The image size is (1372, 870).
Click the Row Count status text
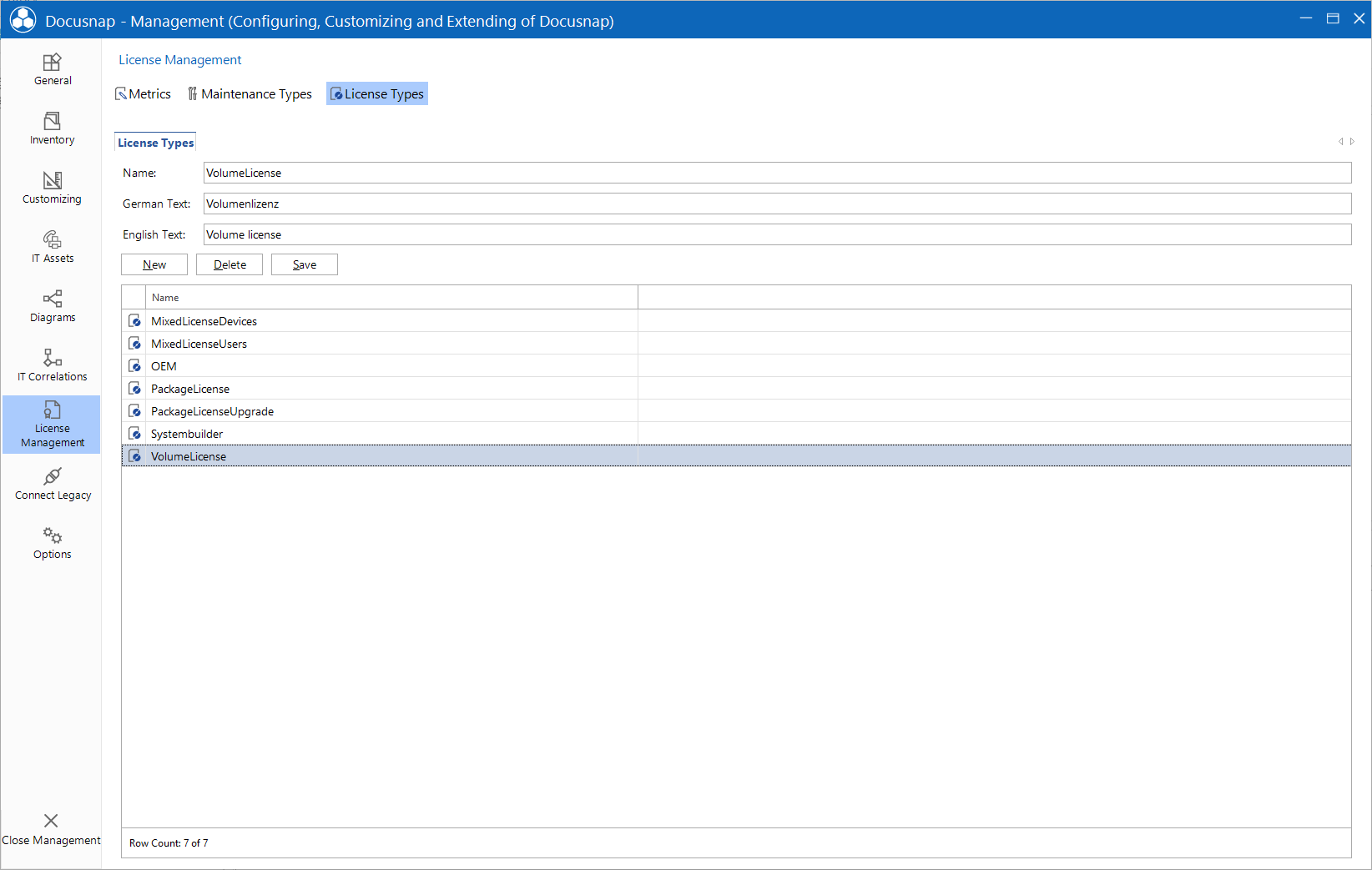coord(169,843)
